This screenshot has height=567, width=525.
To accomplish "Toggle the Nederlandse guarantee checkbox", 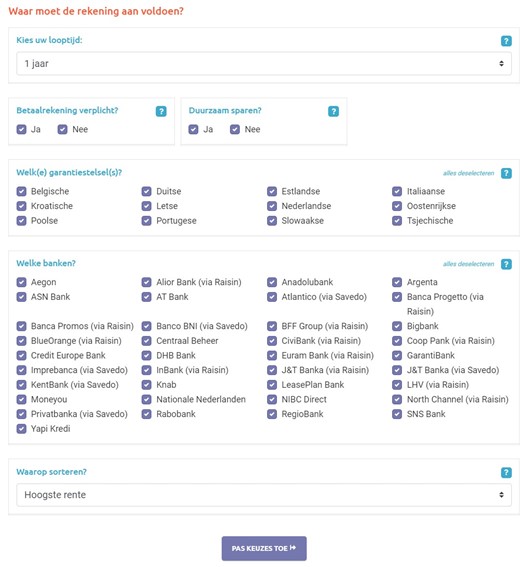I will (x=272, y=206).
